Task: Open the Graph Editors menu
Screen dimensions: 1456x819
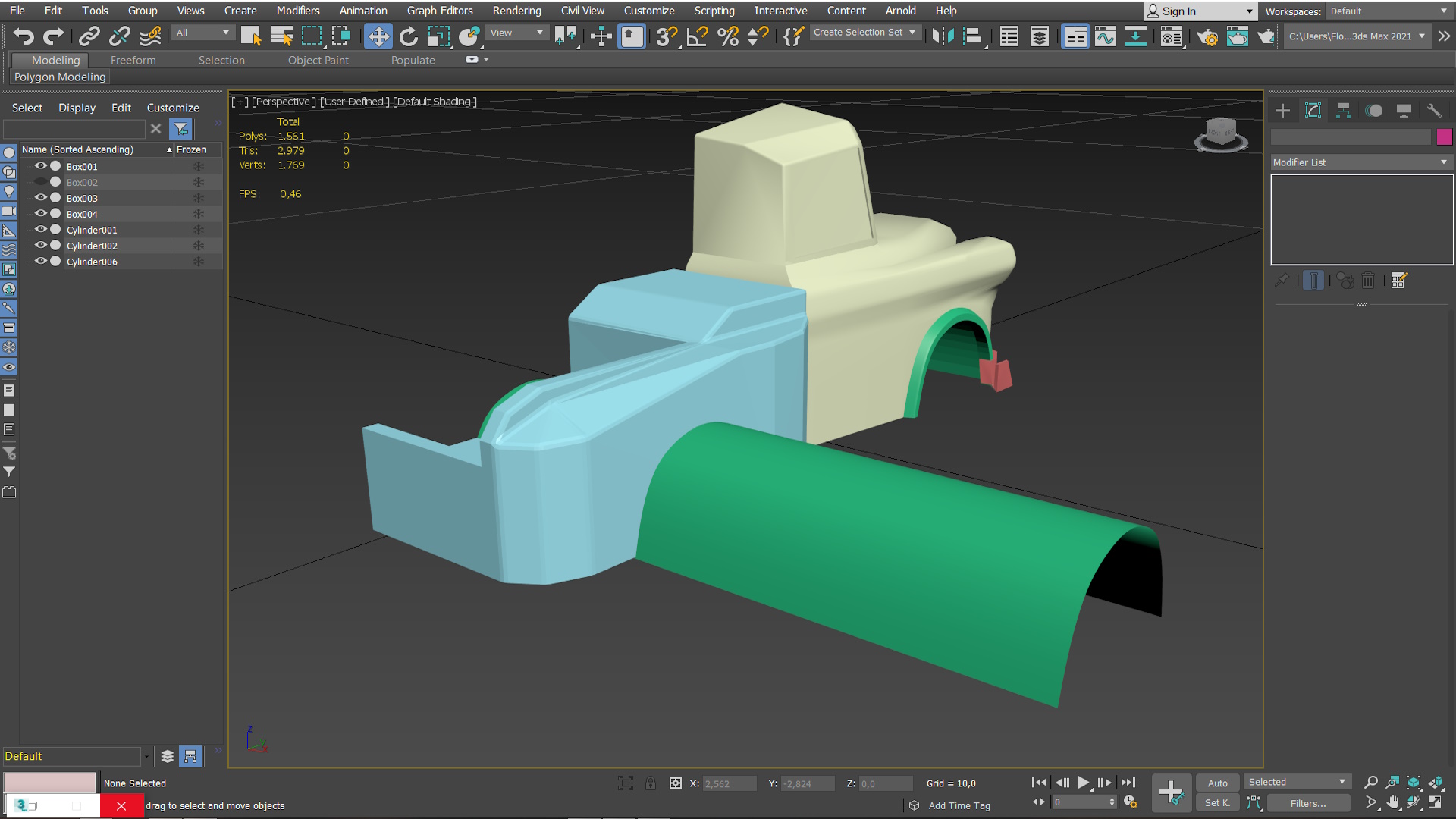Action: coord(439,11)
